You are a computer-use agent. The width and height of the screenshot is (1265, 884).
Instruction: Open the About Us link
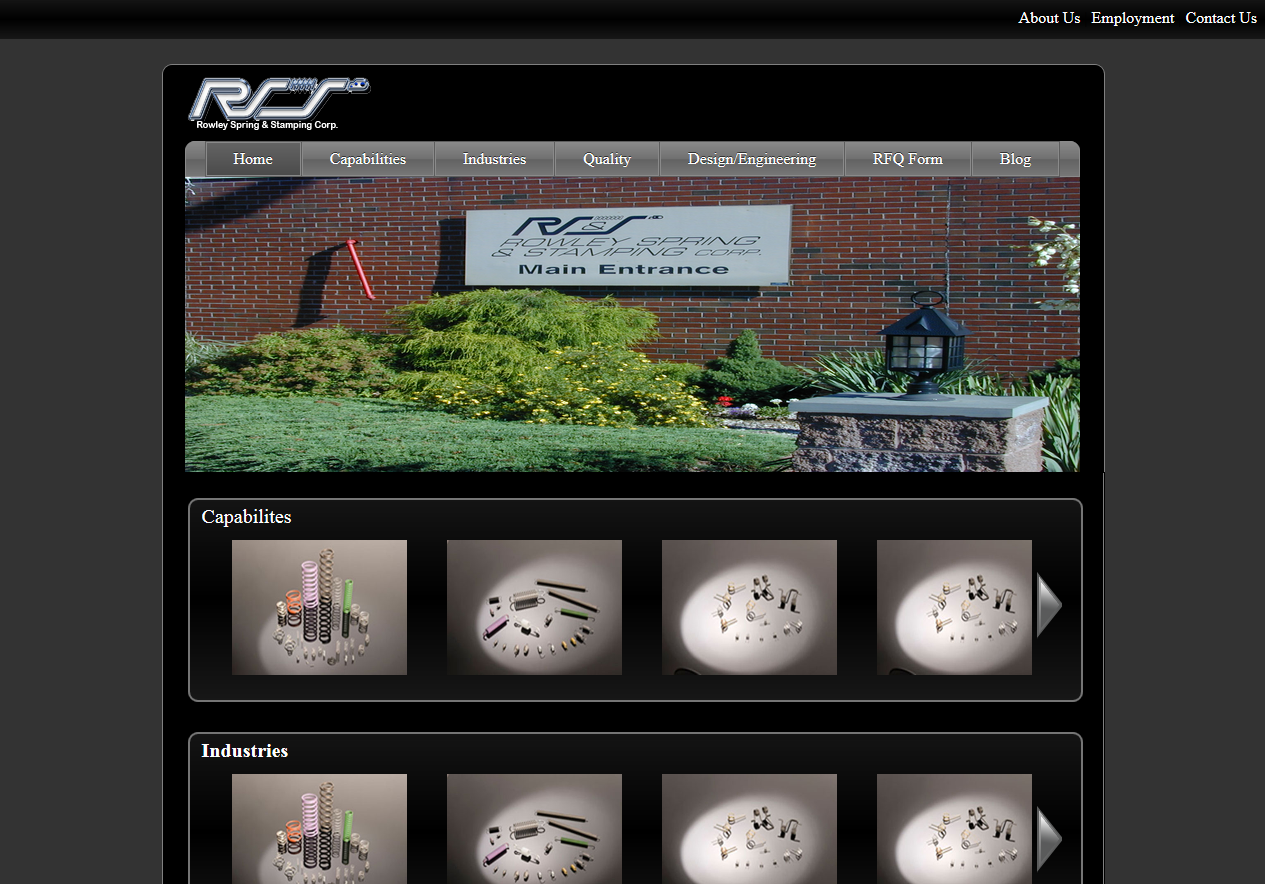coord(1049,18)
